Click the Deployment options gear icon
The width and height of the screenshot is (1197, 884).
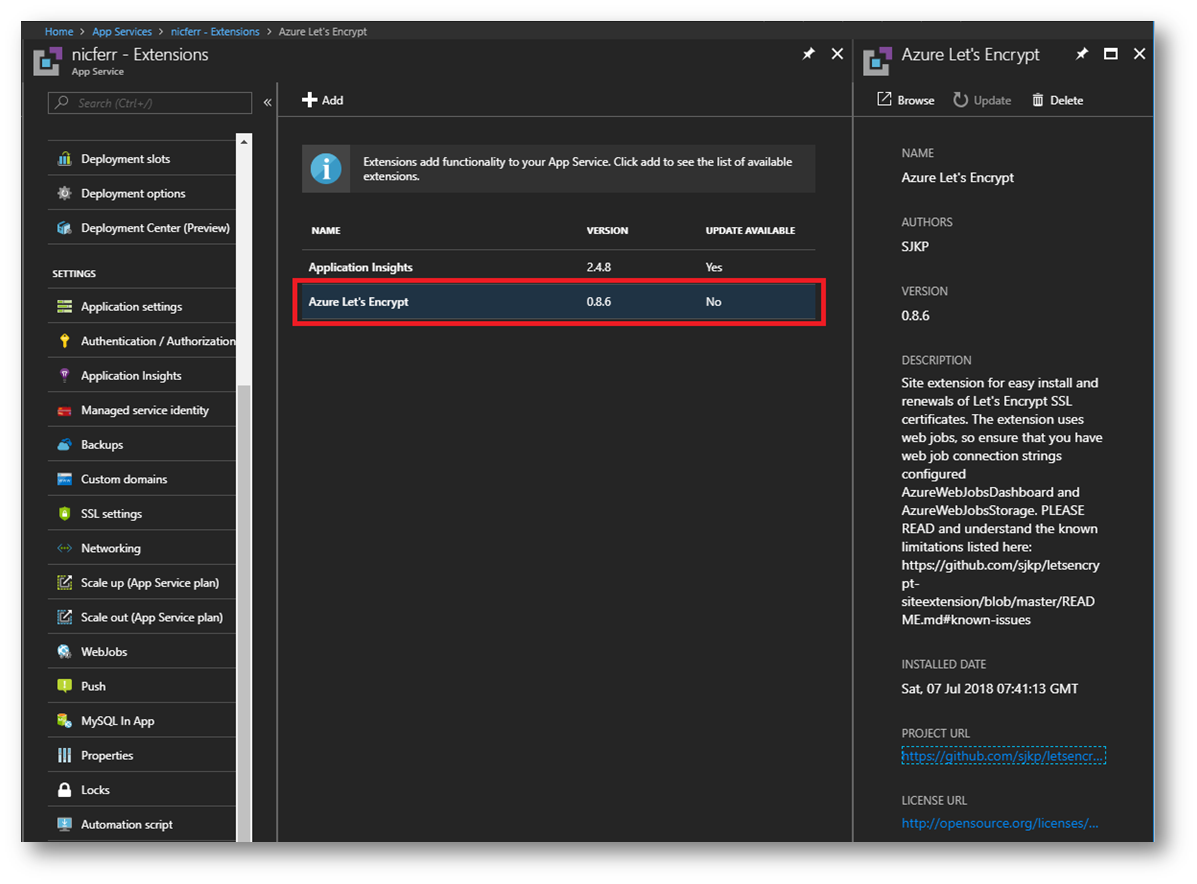pyautogui.click(x=65, y=193)
